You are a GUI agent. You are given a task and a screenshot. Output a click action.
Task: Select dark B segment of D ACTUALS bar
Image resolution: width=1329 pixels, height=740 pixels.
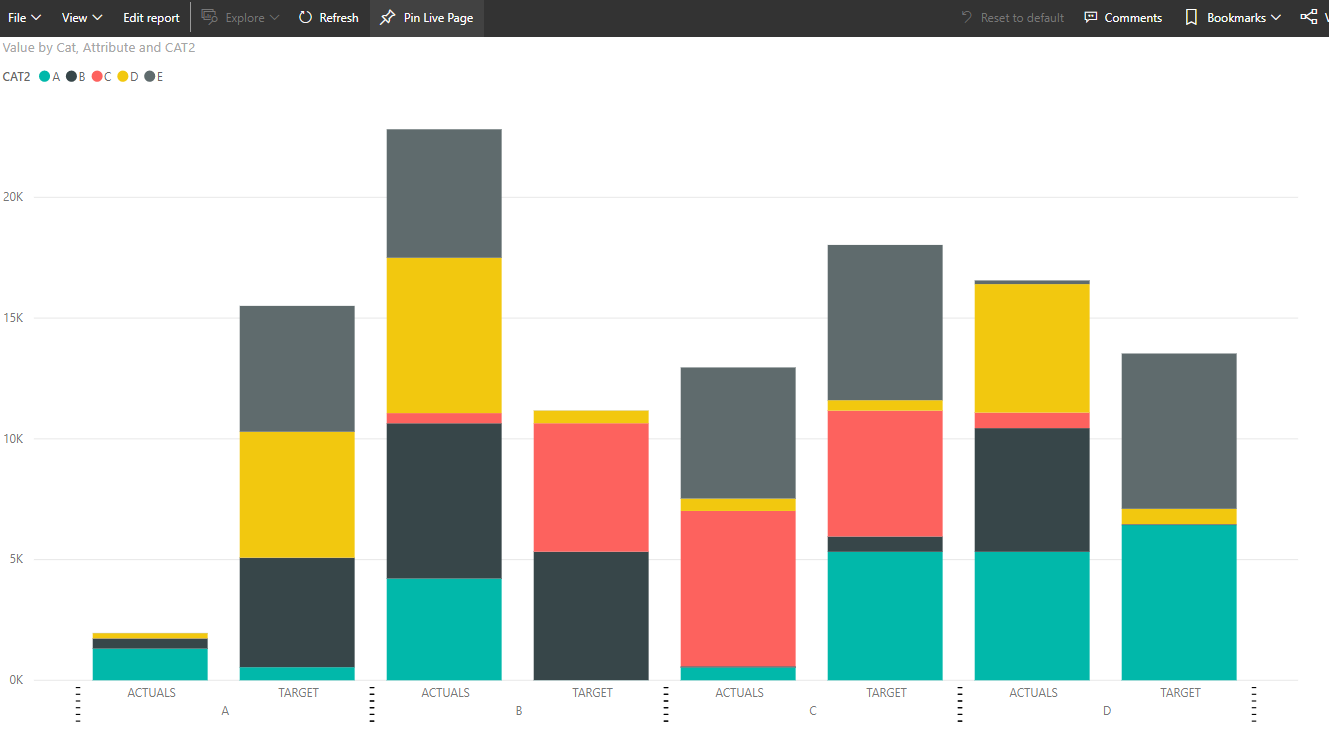(x=1032, y=490)
